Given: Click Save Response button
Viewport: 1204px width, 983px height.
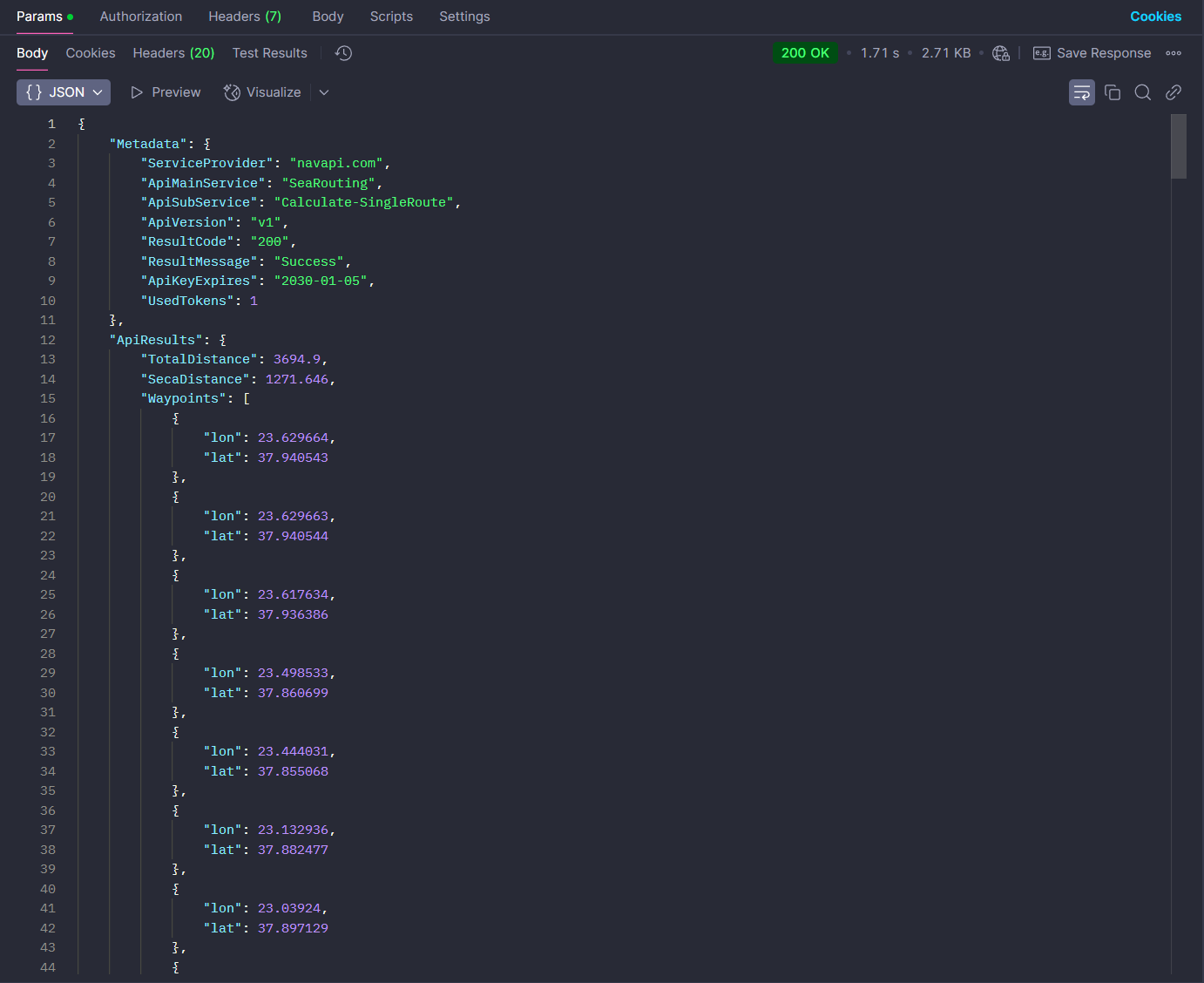Looking at the screenshot, I should [x=1092, y=53].
